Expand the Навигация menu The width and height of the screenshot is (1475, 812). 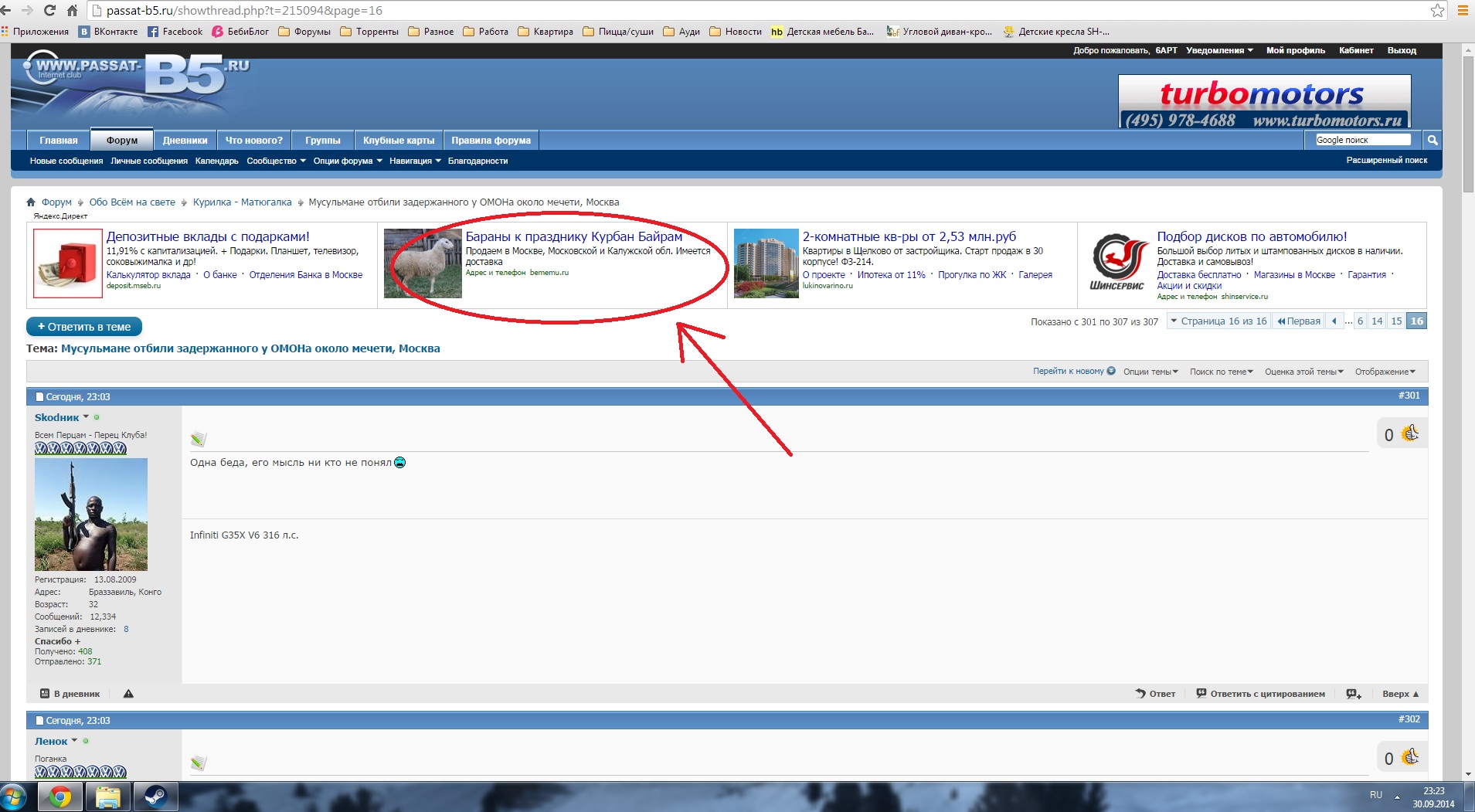click(x=415, y=161)
